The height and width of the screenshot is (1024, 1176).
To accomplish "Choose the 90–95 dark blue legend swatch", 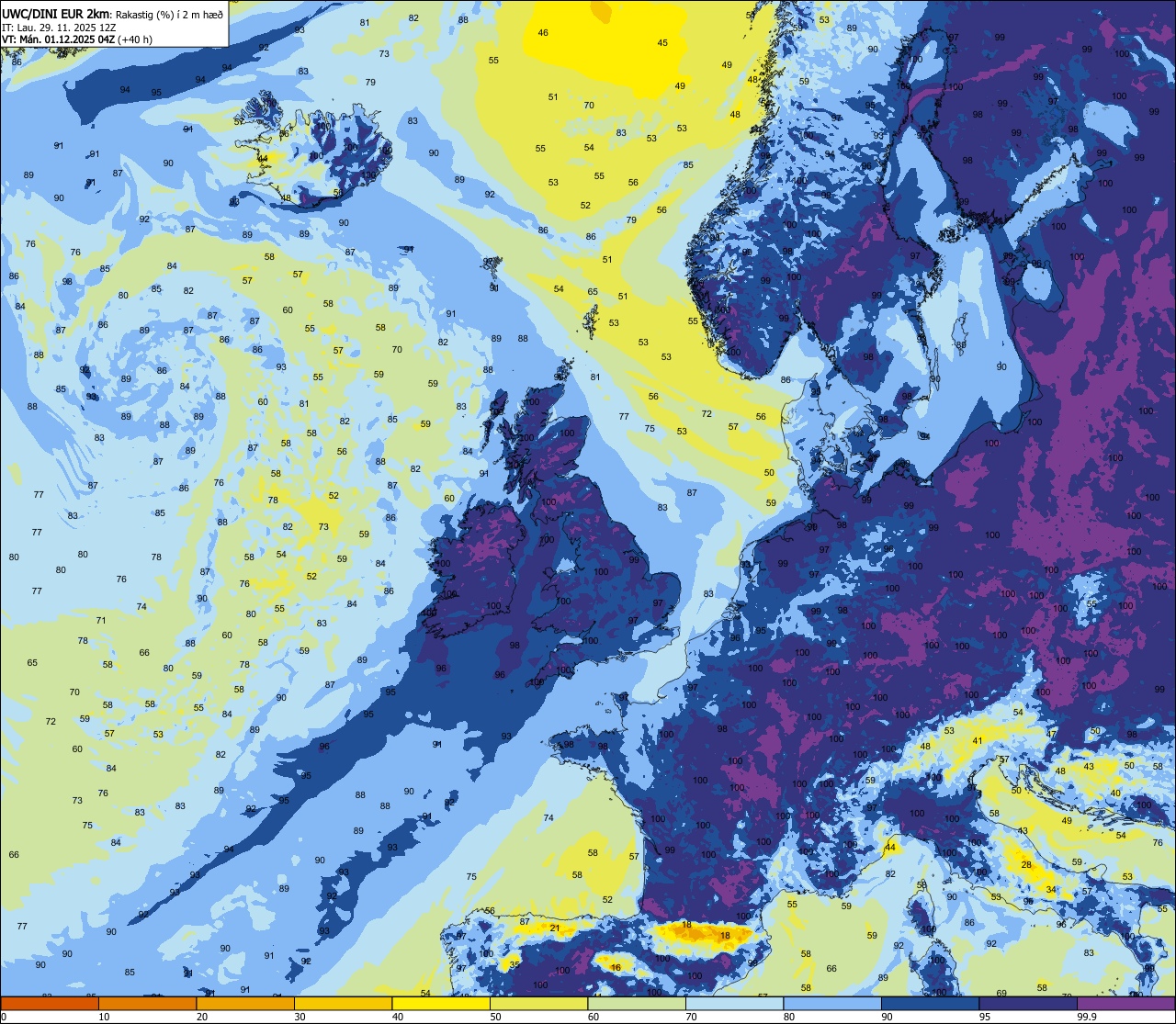I will pos(930,1003).
